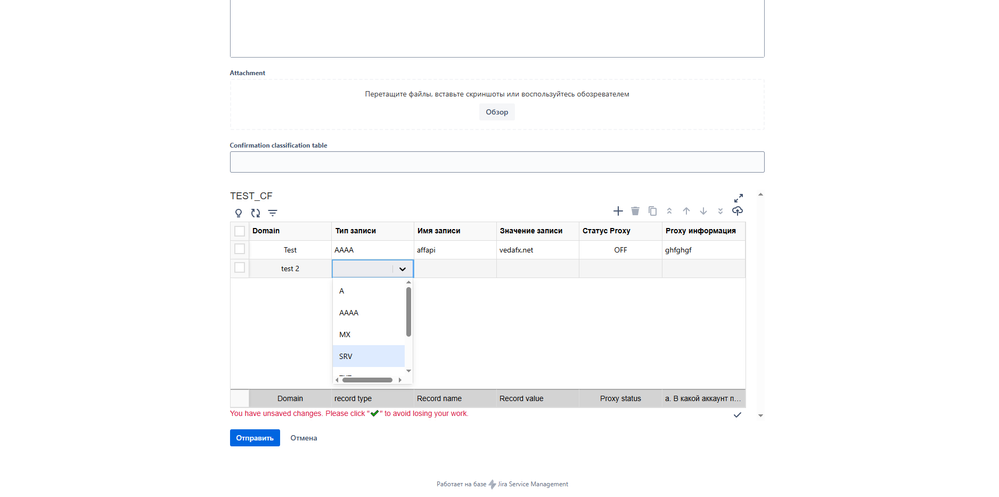The width and height of the screenshot is (999, 497).
Task: Click the refresh table icon
Action: point(255,213)
